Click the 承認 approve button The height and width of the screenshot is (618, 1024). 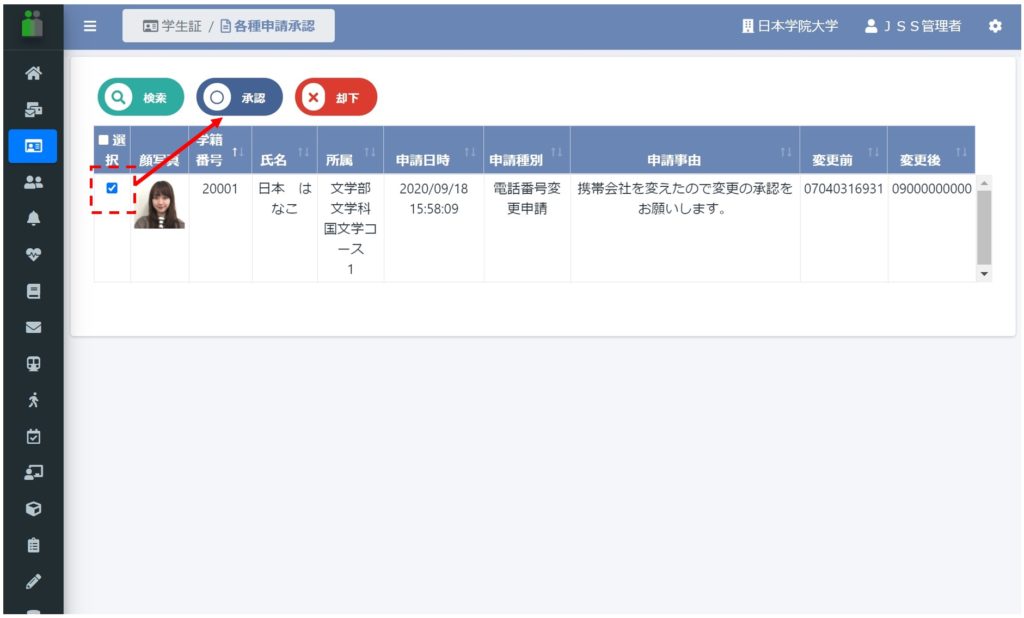[x=239, y=97]
